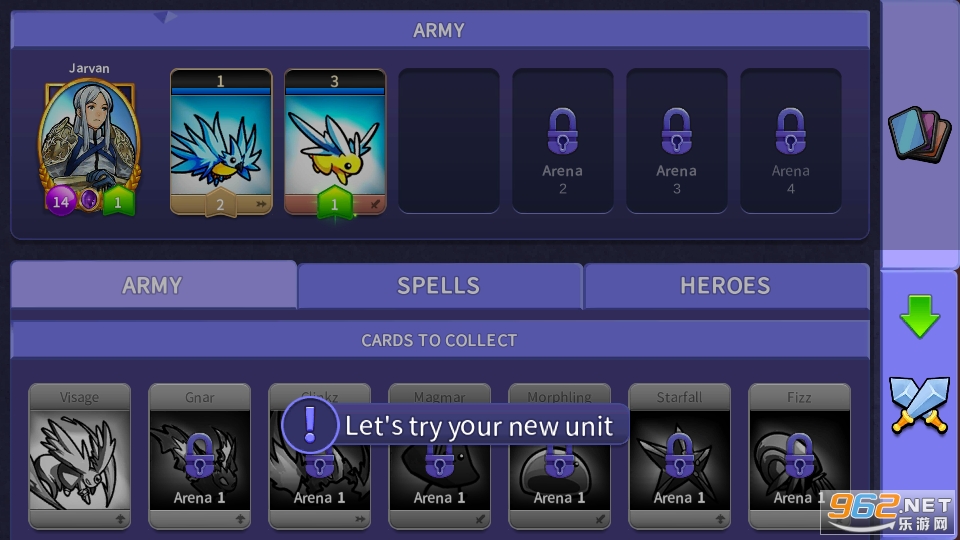This screenshot has height=540, width=960.
Task: Tap the Arena 4 locked slot
Action: coord(790,141)
